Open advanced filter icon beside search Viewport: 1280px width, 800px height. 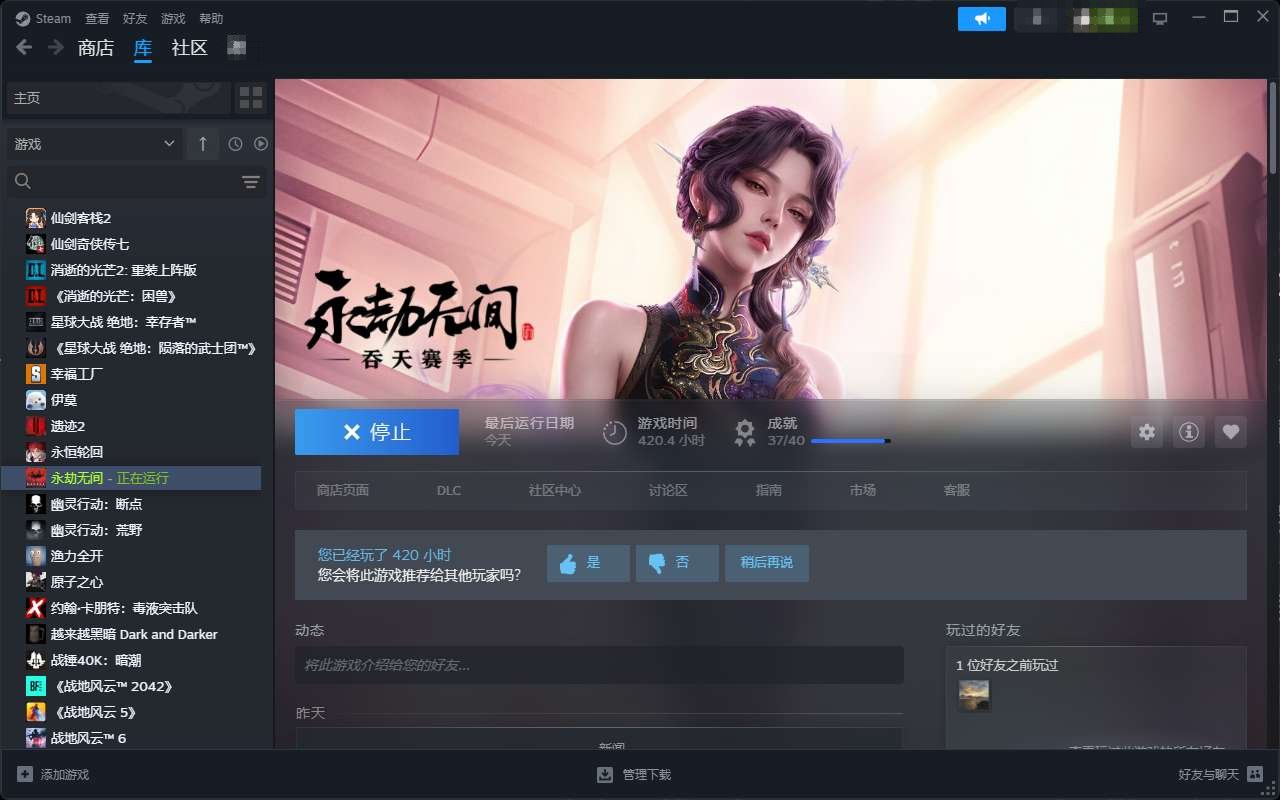[250, 181]
